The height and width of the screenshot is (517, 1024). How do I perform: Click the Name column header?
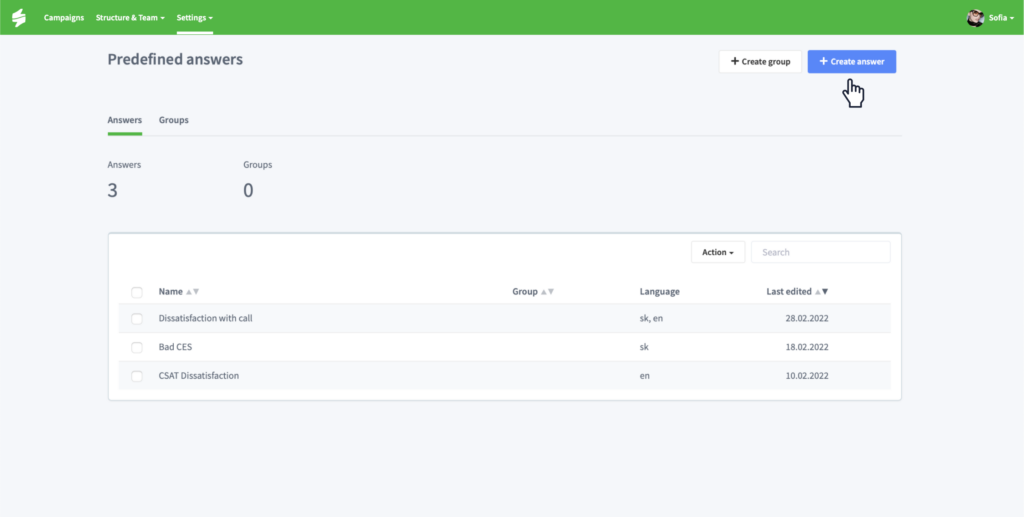170,292
